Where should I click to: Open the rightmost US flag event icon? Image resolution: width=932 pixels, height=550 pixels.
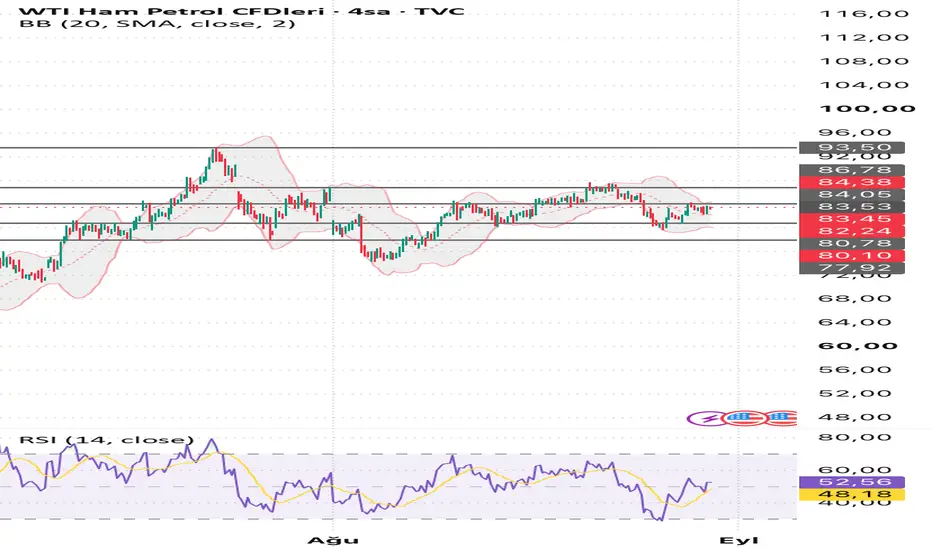(783, 418)
